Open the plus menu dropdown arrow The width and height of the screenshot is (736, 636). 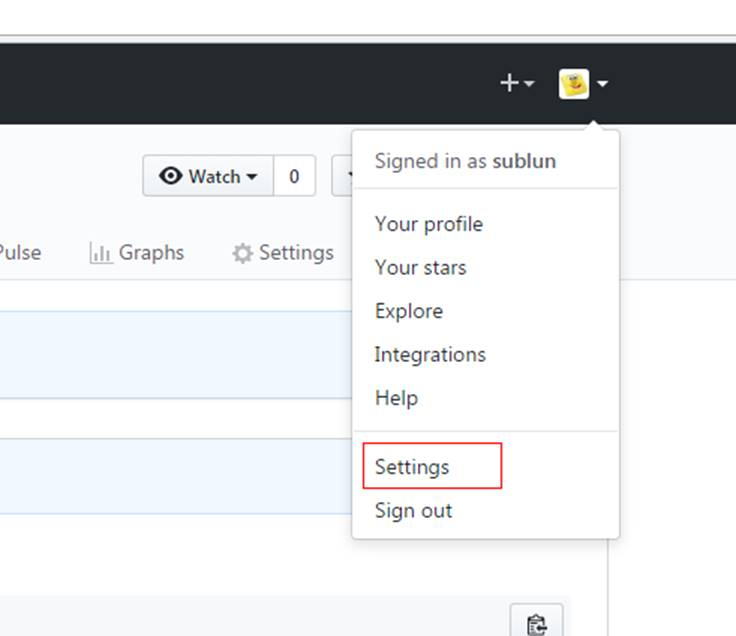pyautogui.click(x=530, y=85)
